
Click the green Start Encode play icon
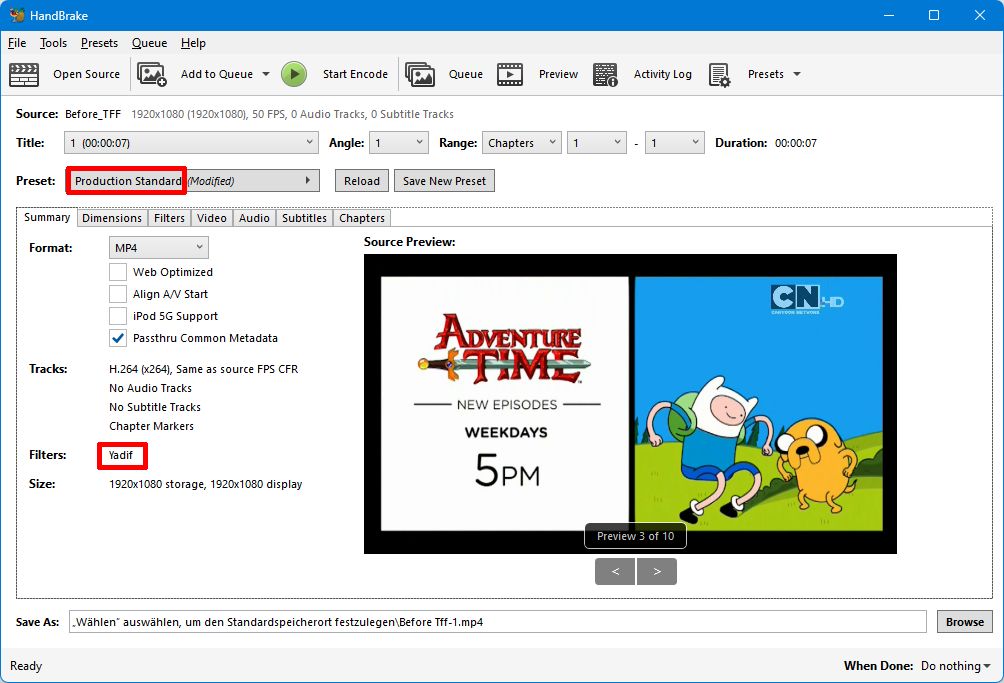coord(294,74)
